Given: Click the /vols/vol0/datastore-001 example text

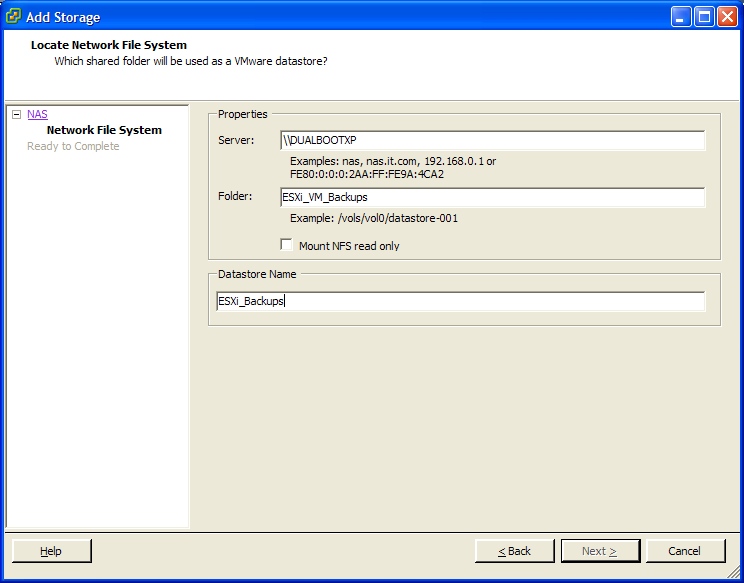Looking at the screenshot, I should (x=398, y=218).
